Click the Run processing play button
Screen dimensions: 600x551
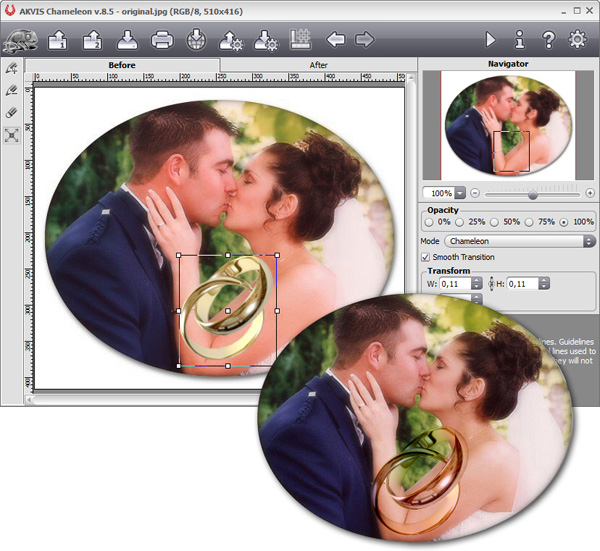click(490, 40)
